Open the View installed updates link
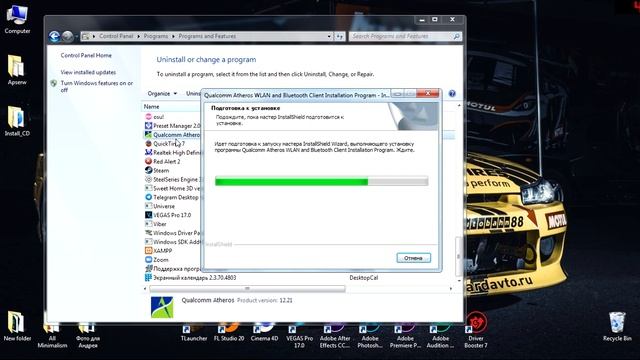The width and height of the screenshot is (640, 360). (x=88, y=72)
